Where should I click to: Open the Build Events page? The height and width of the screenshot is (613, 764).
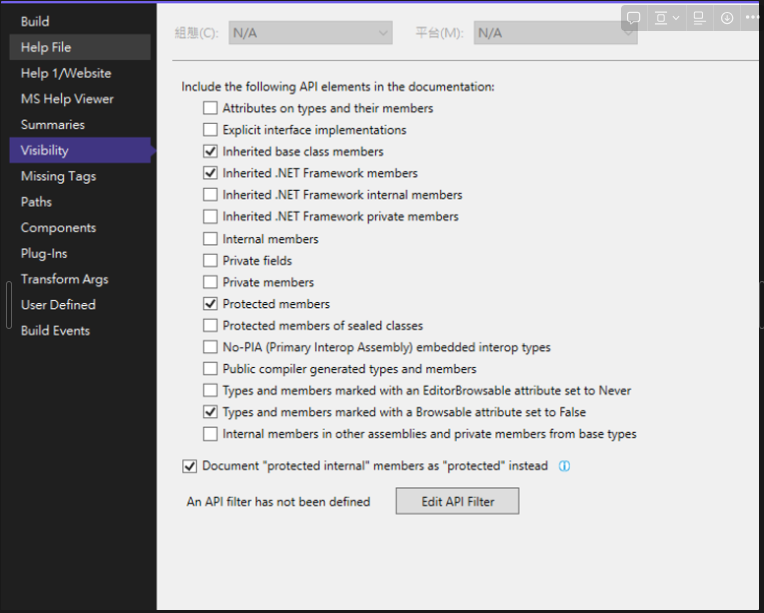coord(80,330)
